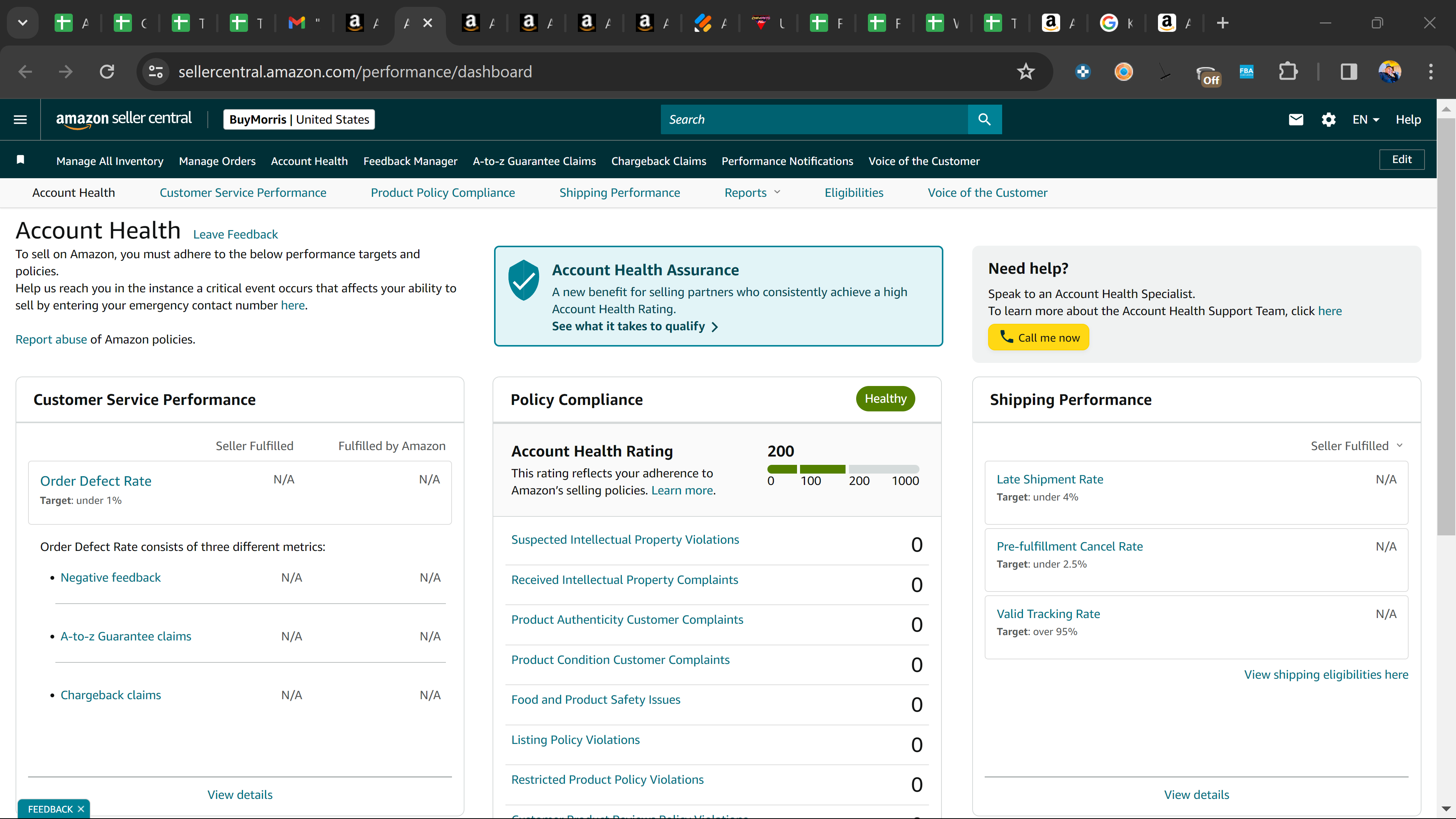
Task: Open the Seller Central hamburger menu
Action: click(20, 119)
